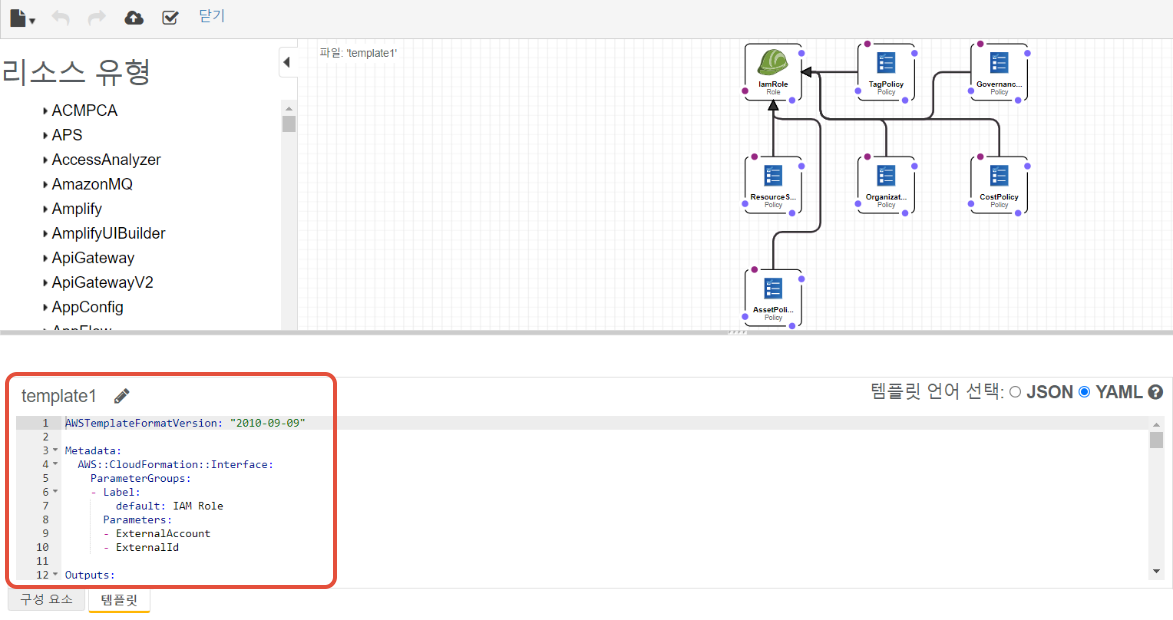1173x620 pixels.
Task: Fold the Metadata section in code editor
Action: (55, 451)
